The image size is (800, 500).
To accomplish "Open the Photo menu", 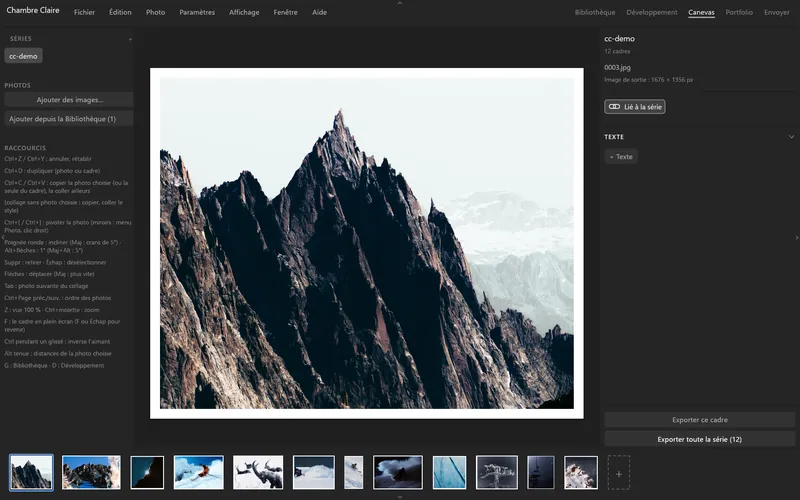I will click(156, 12).
